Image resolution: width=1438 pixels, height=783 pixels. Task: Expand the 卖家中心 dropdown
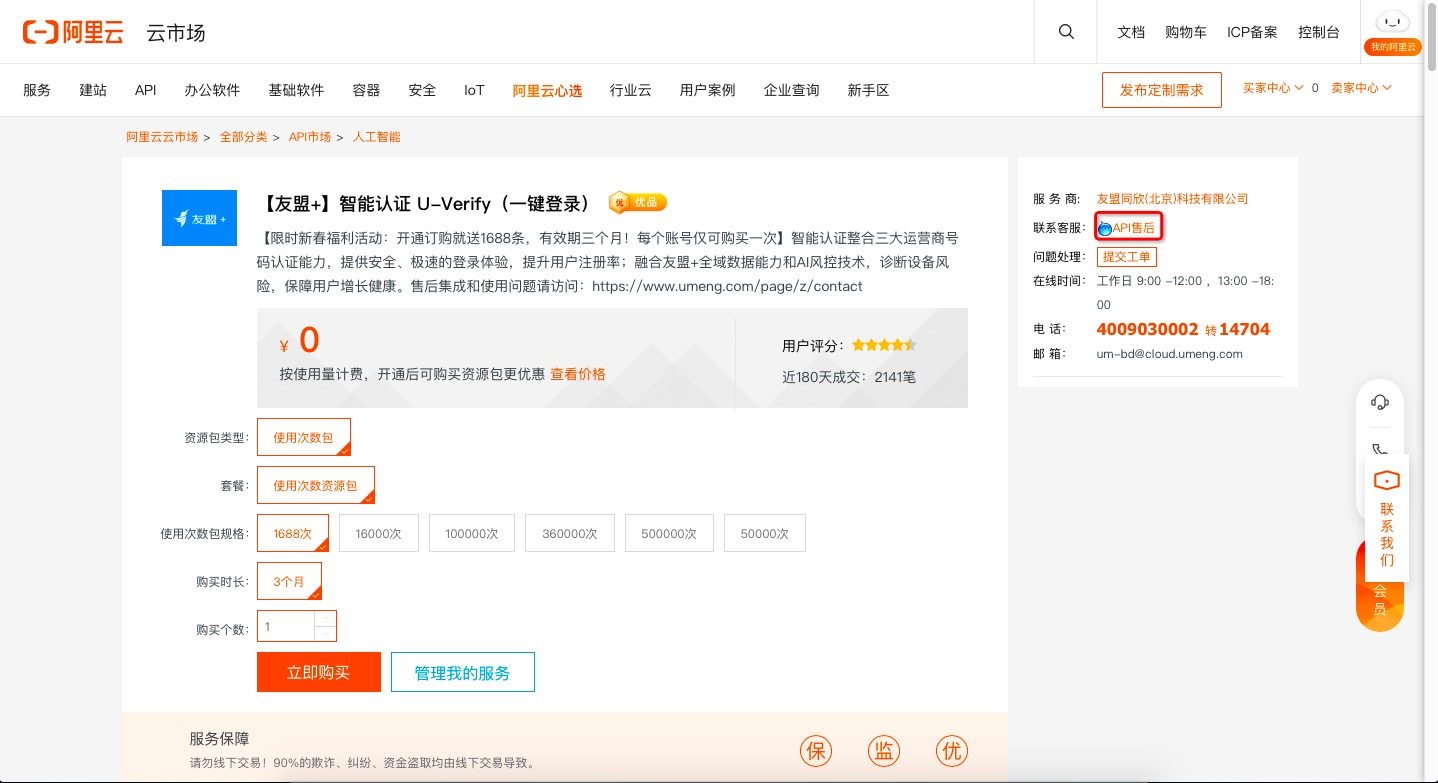(x=1362, y=88)
